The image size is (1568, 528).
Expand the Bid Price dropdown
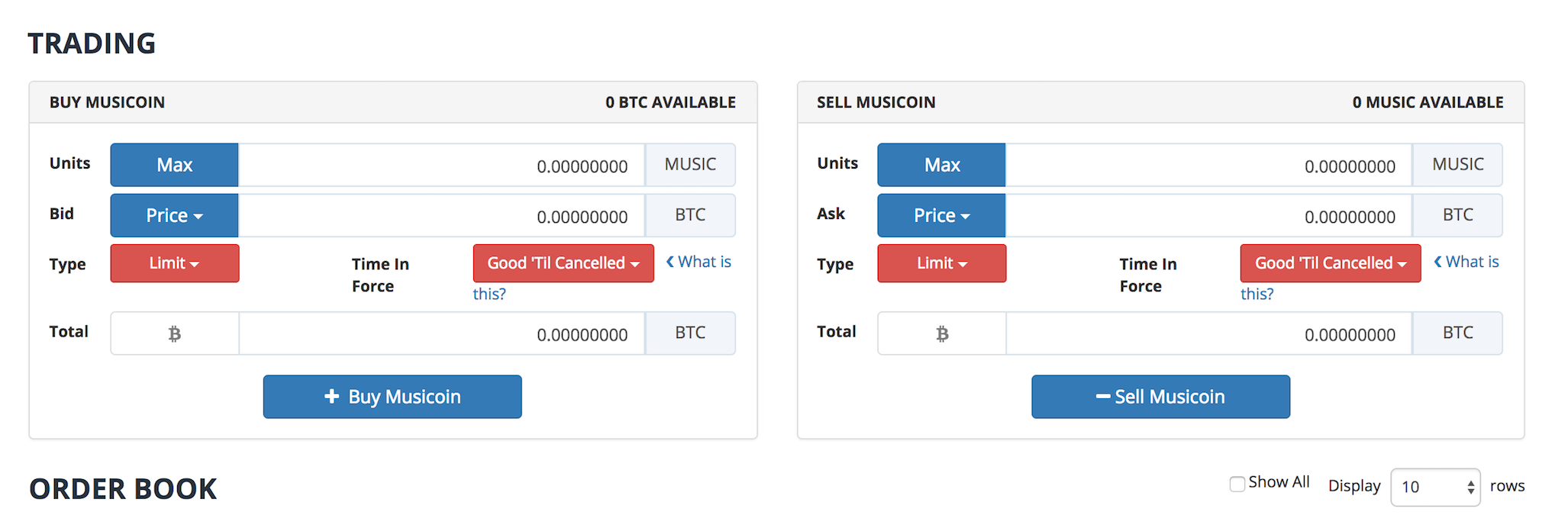[x=174, y=215]
